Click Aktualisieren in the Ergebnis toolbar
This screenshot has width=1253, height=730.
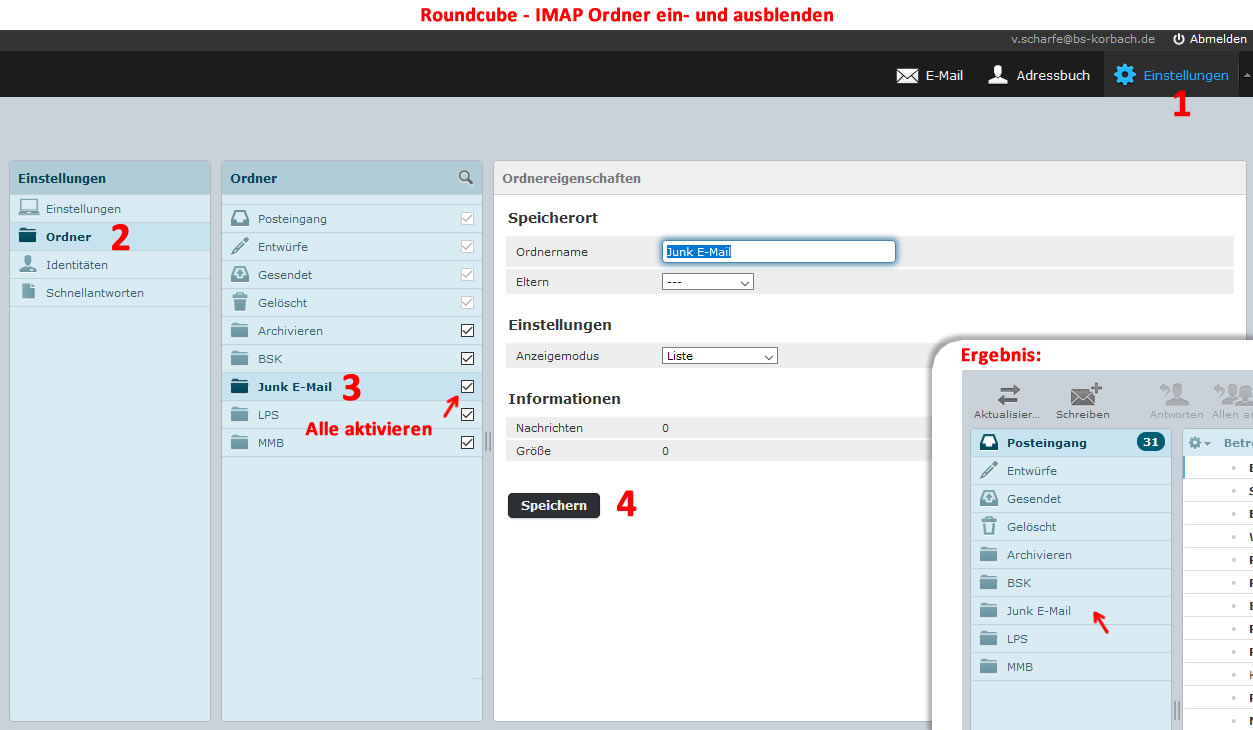coord(1007,401)
